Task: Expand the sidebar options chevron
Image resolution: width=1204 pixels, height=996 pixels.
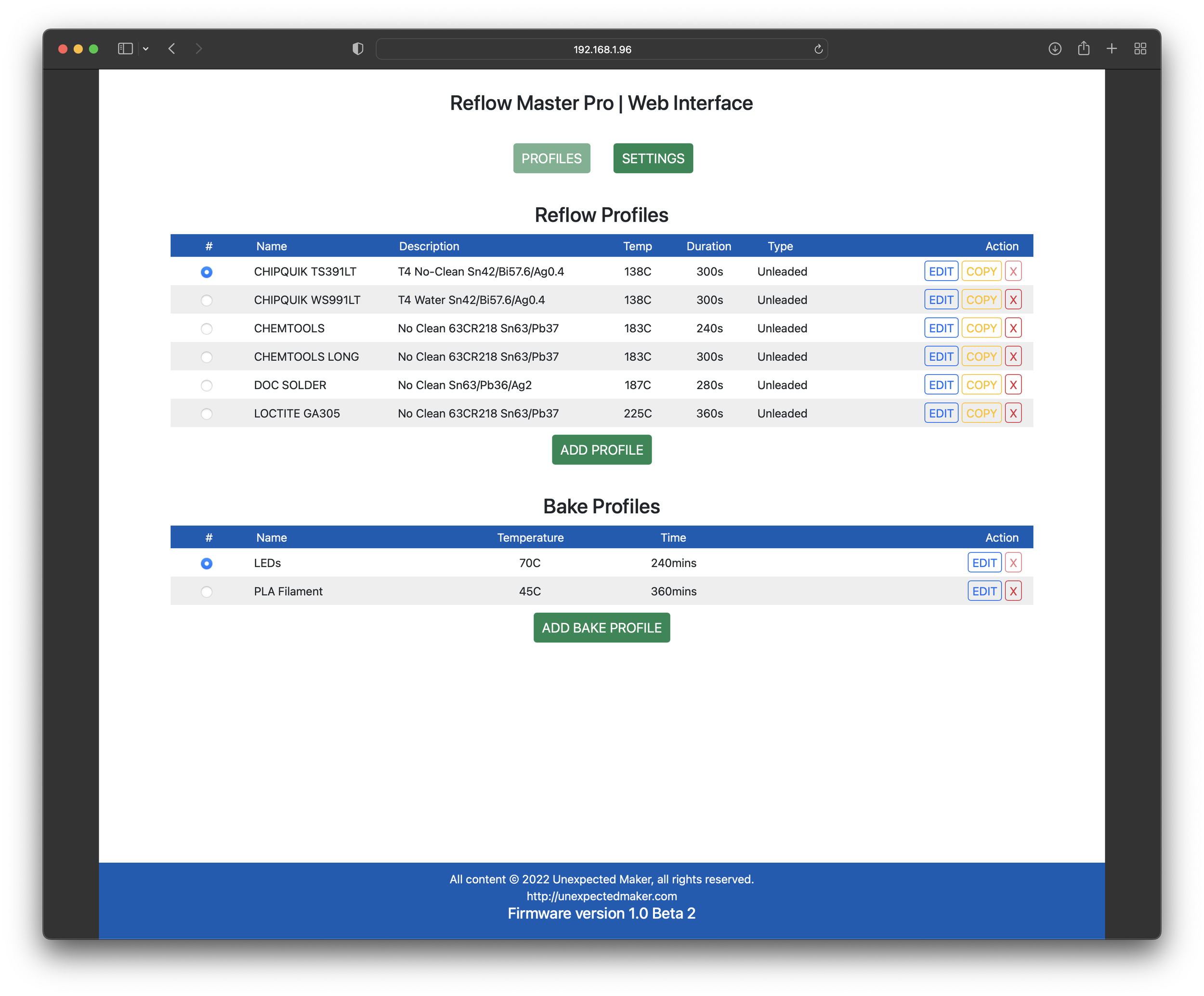Action: [x=145, y=49]
